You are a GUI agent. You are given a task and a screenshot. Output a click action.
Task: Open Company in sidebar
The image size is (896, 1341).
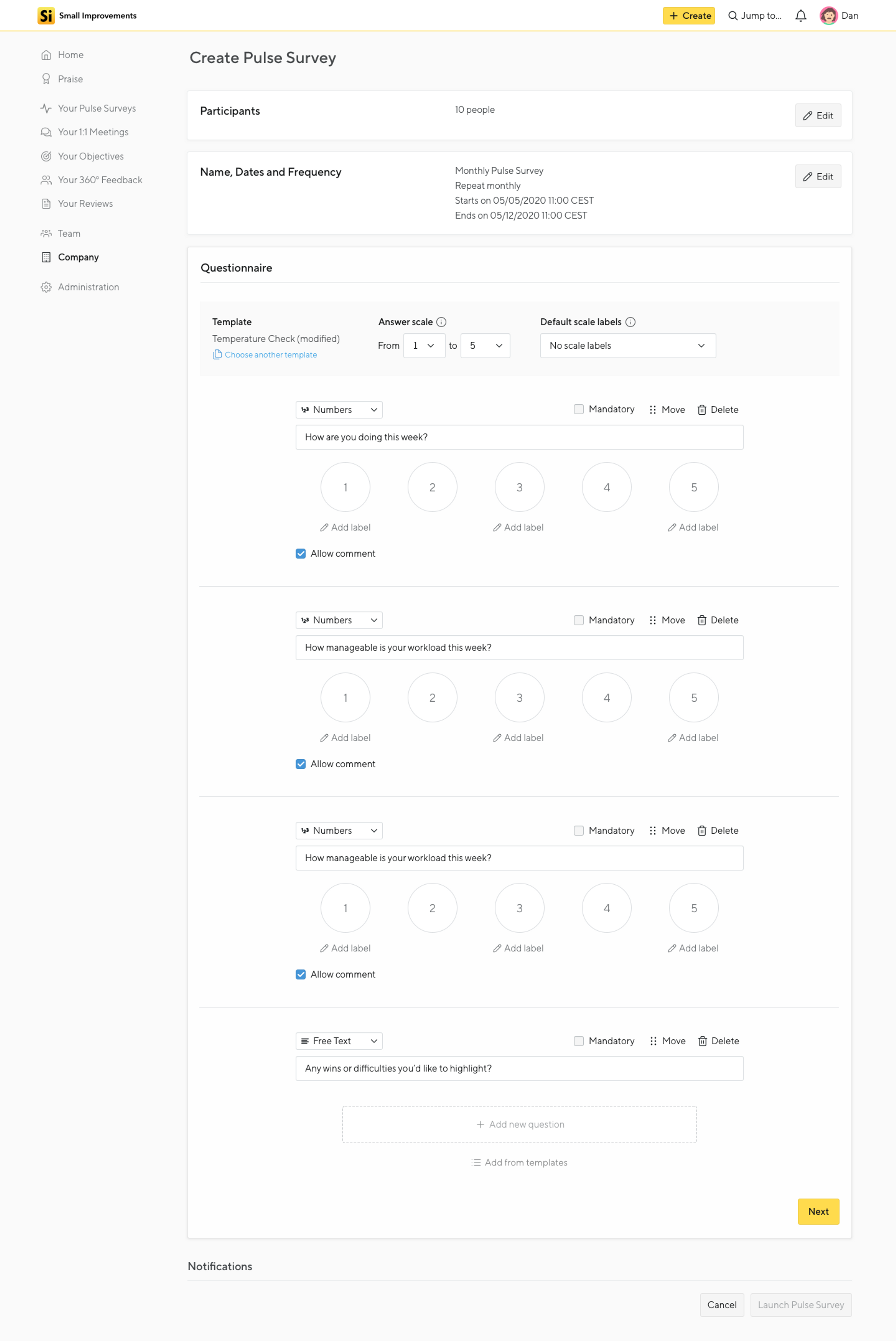[70, 257]
